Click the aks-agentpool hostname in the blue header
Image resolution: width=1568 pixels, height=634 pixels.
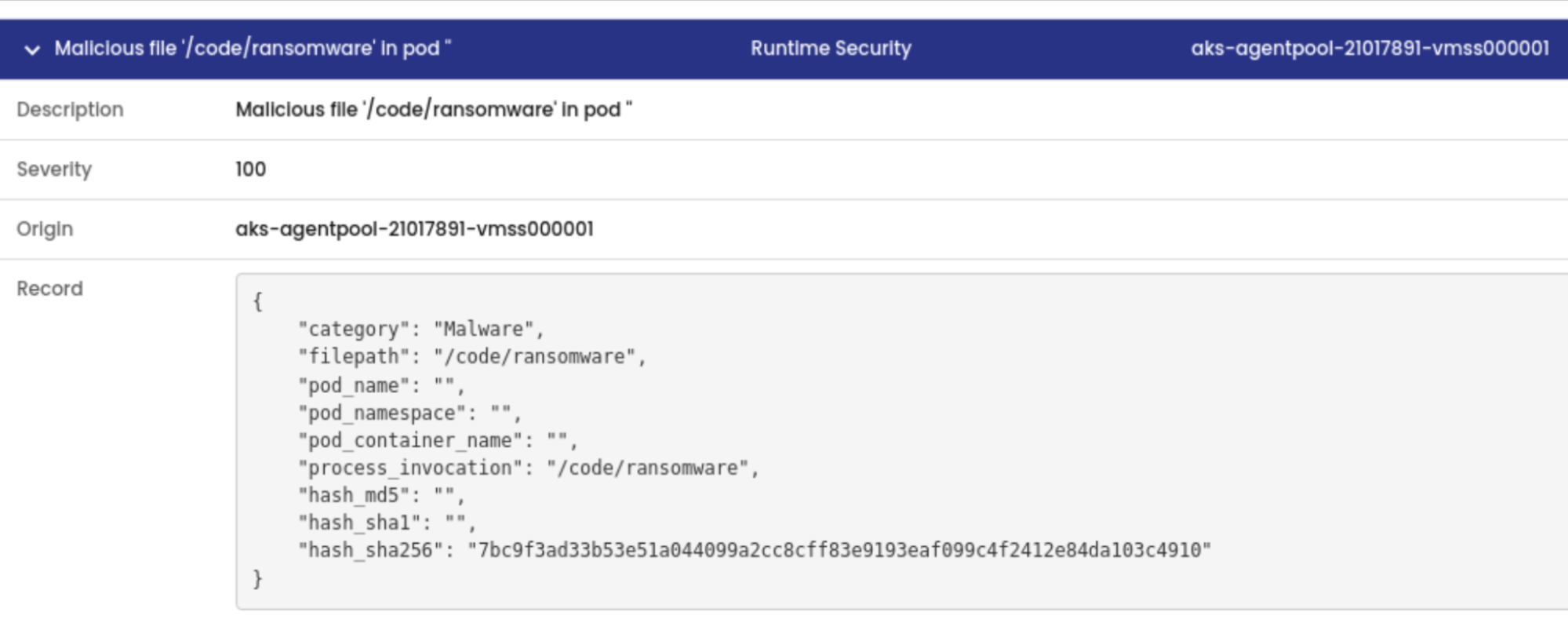[x=1370, y=49]
